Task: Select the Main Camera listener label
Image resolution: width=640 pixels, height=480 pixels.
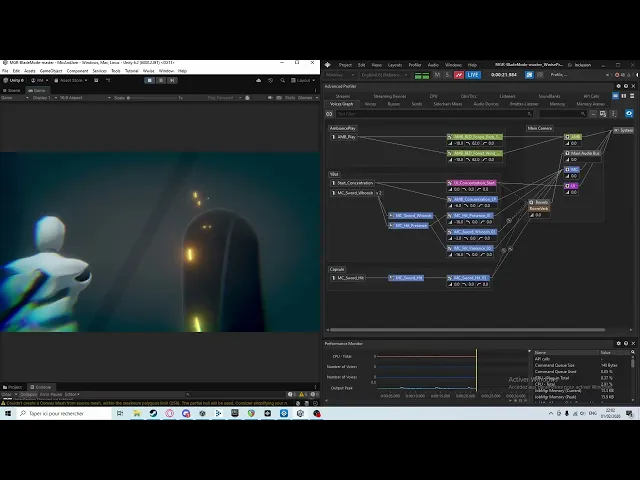Action: (x=540, y=128)
